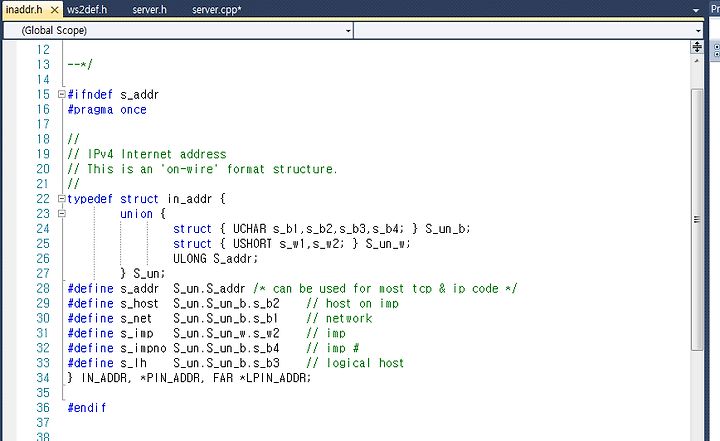
Task: Click 'logical host' comment on line 33
Action: pyautogui.click(x=365, y=363)
